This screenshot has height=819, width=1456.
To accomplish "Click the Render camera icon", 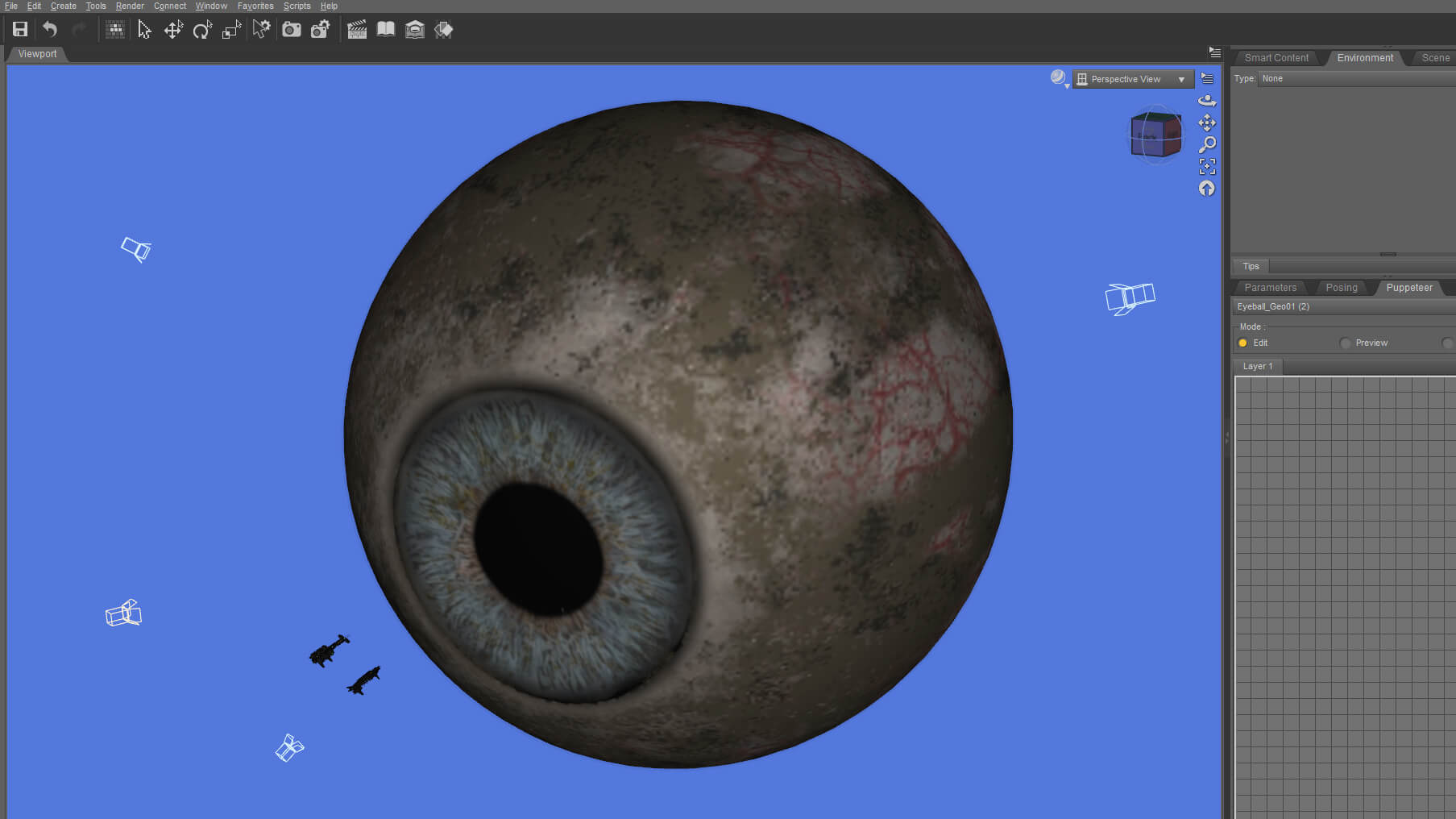I will coord(292,30).
